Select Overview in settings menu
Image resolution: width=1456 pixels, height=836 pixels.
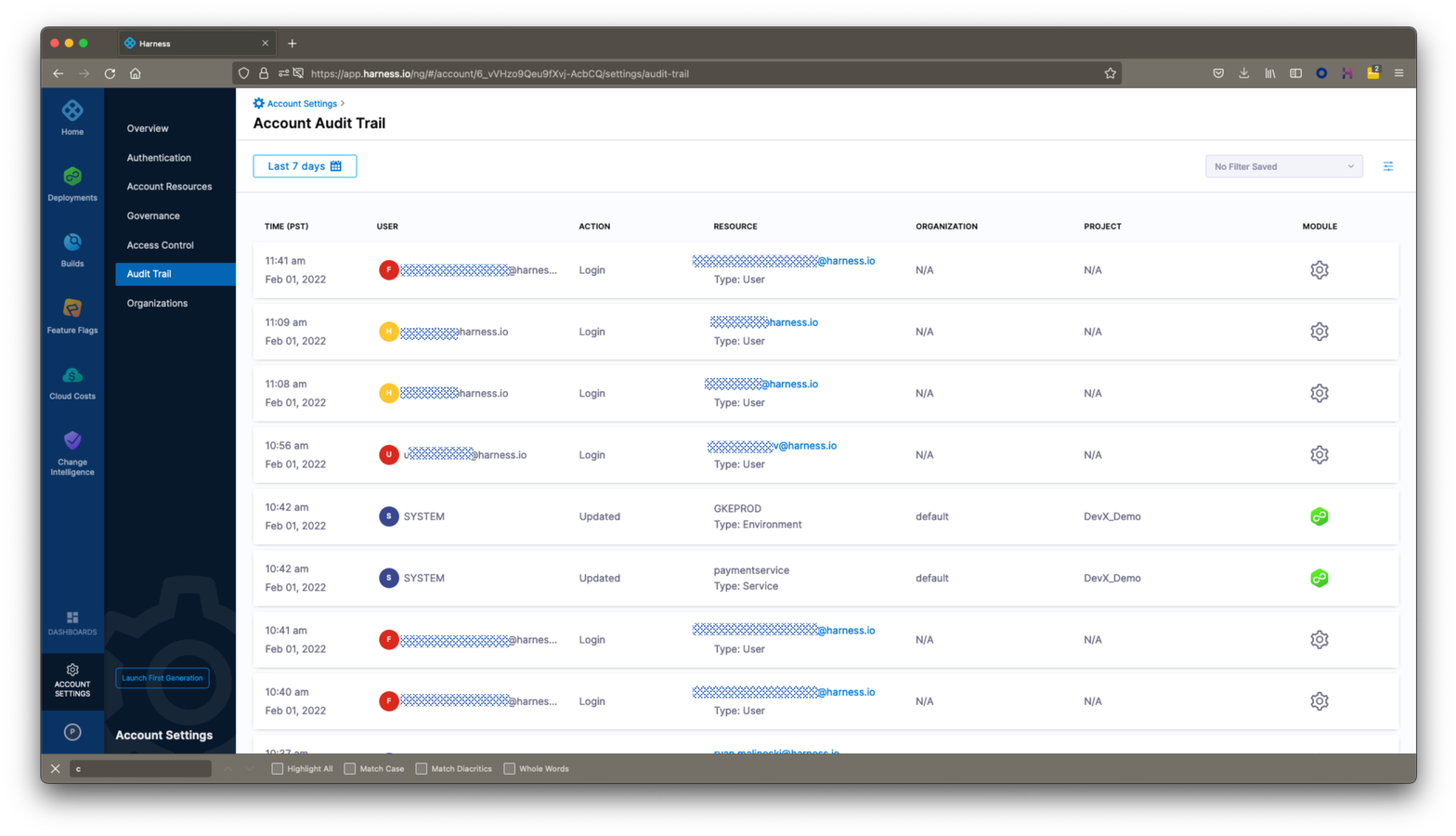[x=148, y=128]
